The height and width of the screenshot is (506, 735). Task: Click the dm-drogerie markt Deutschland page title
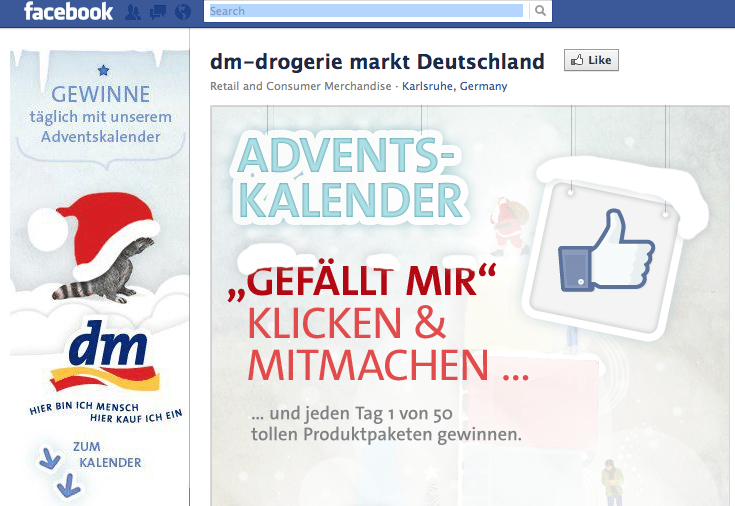pos(377,61)
